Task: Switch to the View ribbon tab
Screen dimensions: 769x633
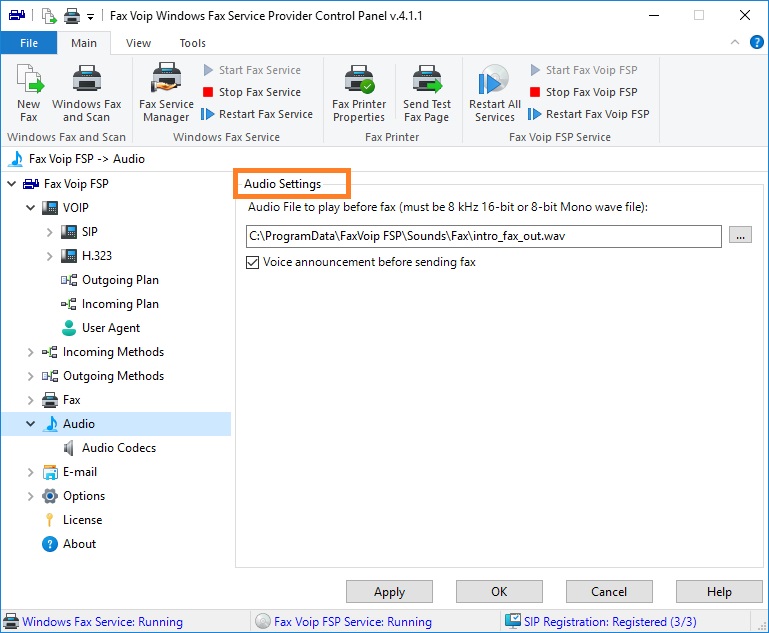Action: click(138, 43)
